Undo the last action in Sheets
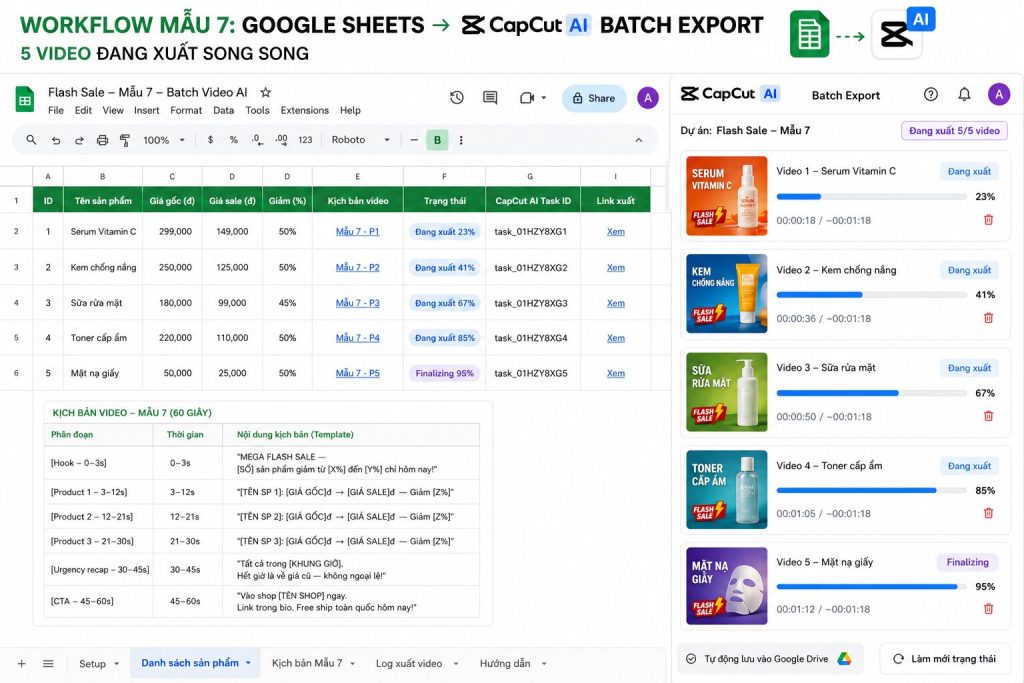Screen dimensions: 1024x683 [56, 140]
